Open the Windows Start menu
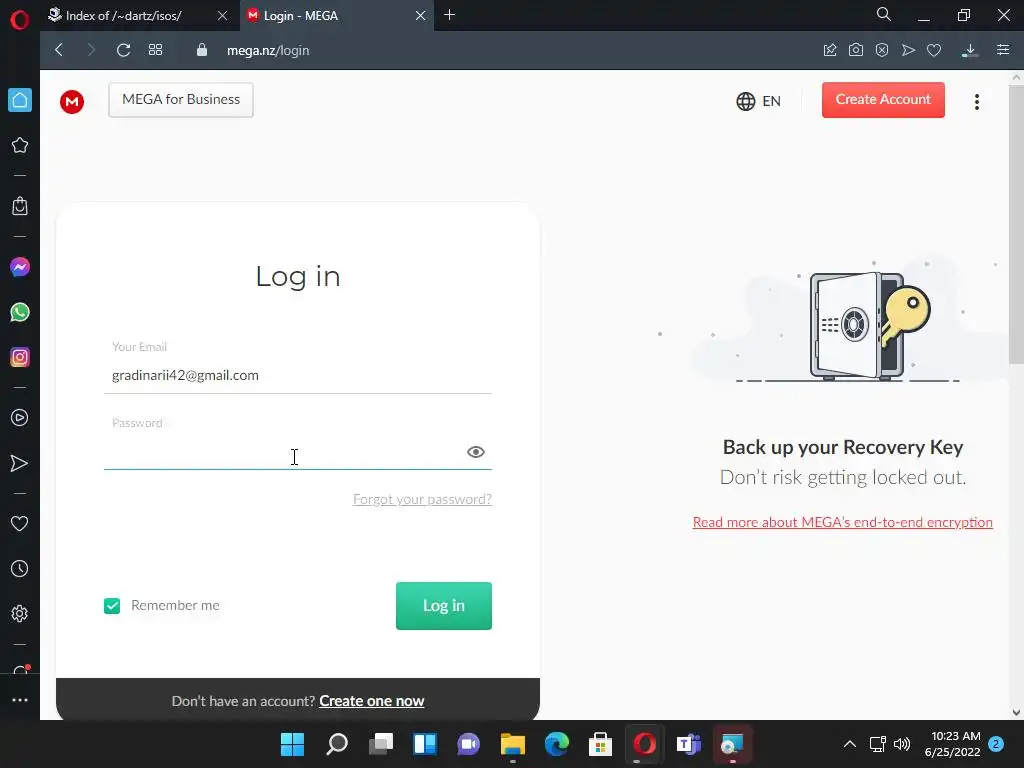1024x768 pixels. coord(293,744)
